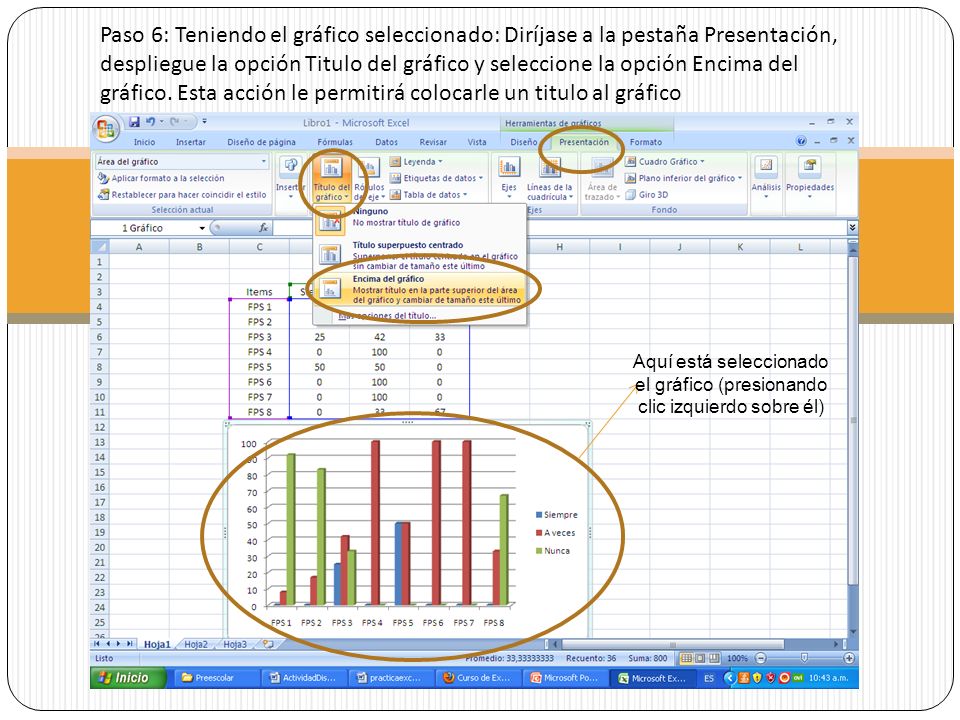This screenshot has height=720, width=960.
Task: Click the Área de trazado button
Action: click(602, 178)
